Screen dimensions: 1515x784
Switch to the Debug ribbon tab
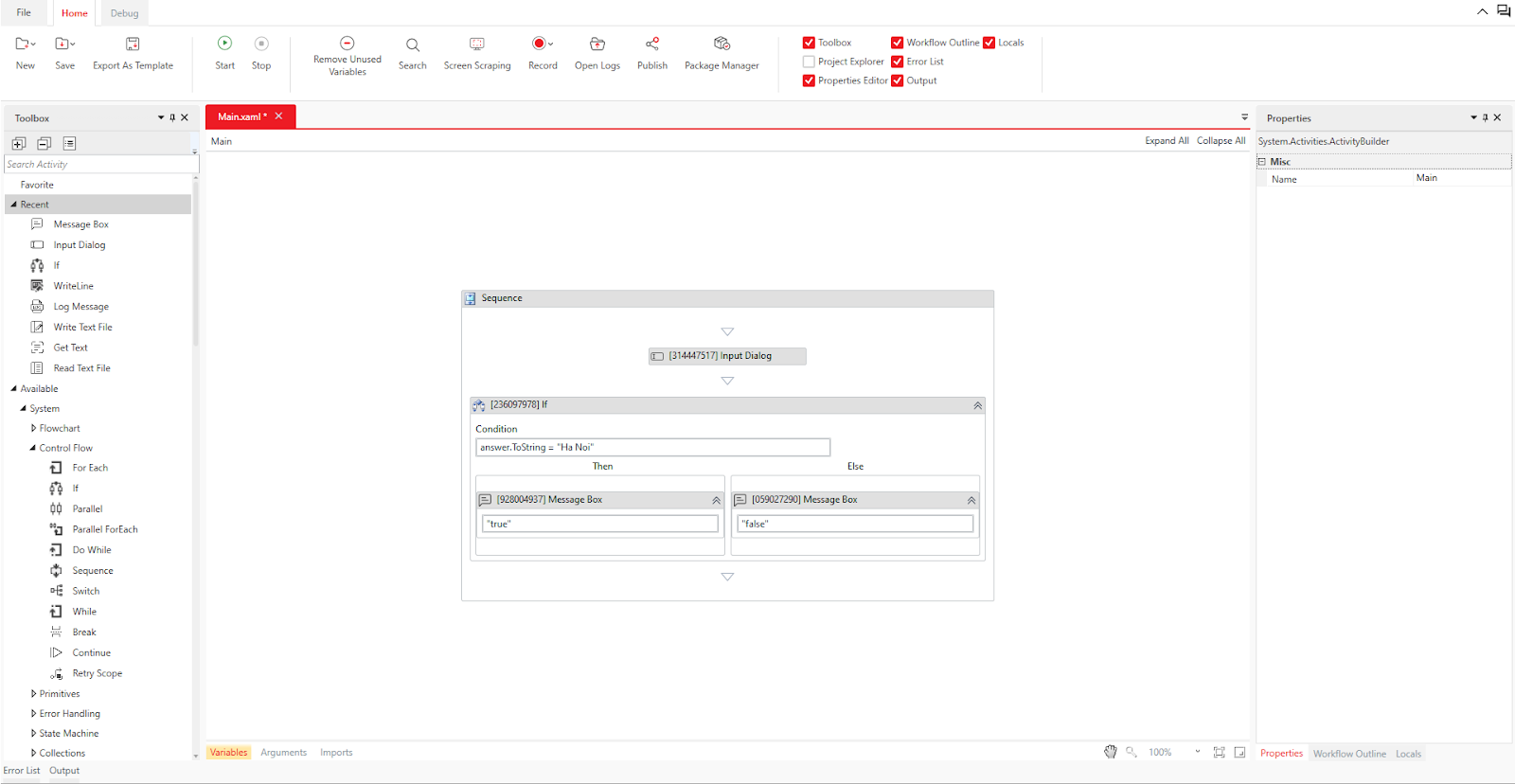(124, 13)
